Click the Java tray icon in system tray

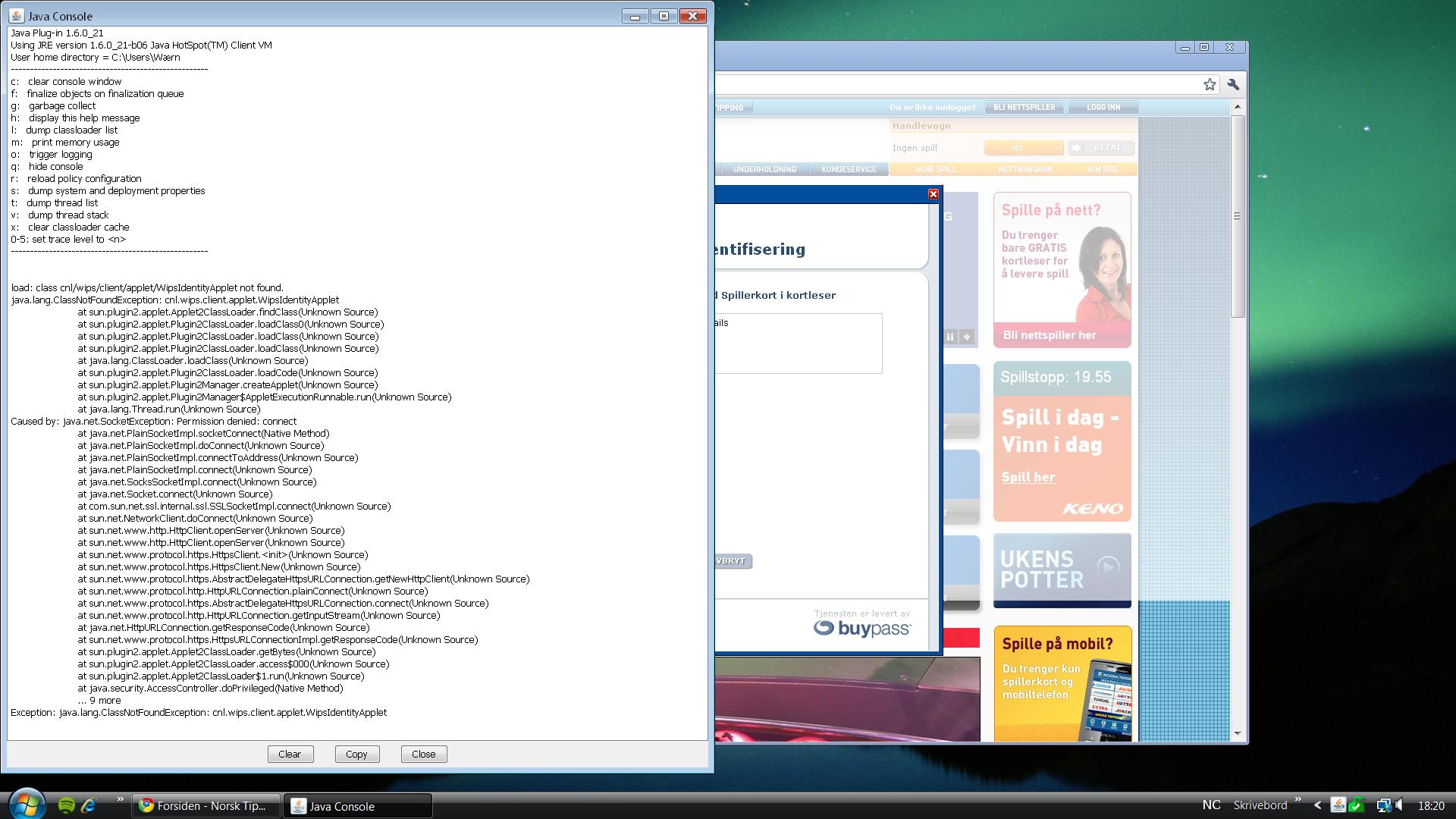(1338, 805)
